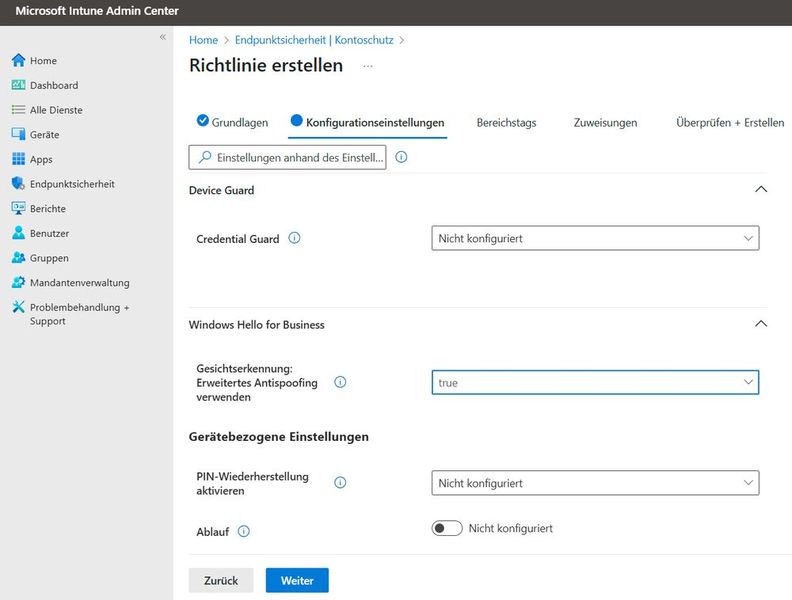Open Dashboard in the sidebar
Screen dimensions: 792x600
(54, 85)
